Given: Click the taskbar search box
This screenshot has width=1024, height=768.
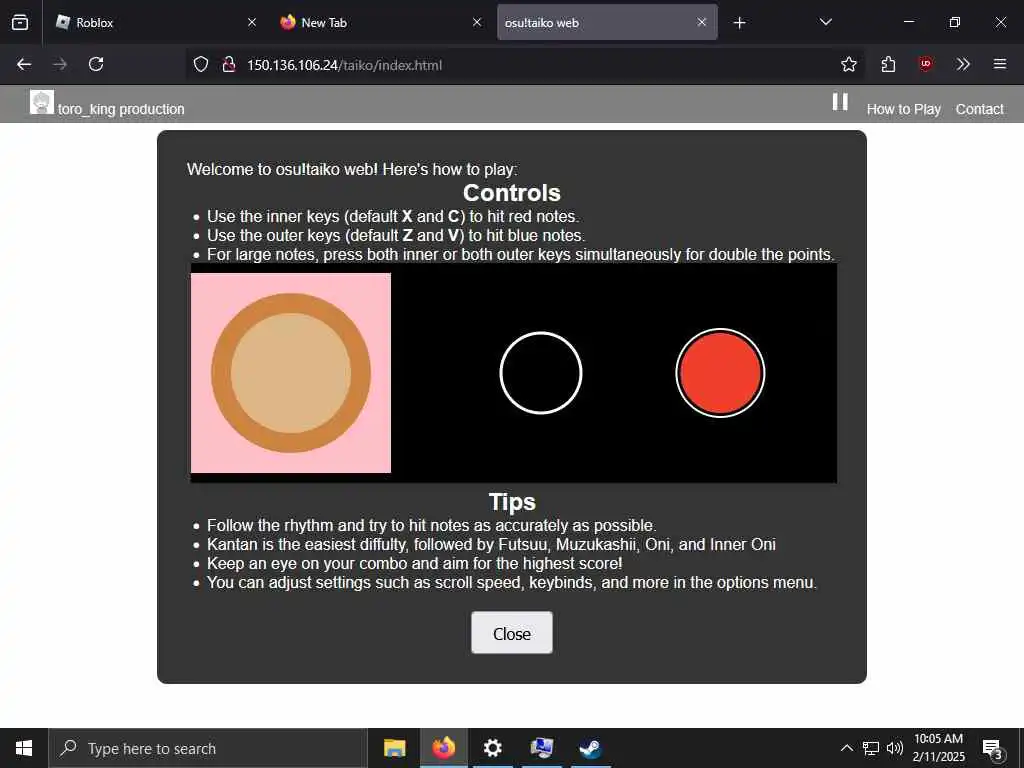Looking at the screenshot, I should pyautogui.click(x=208, y=748).
